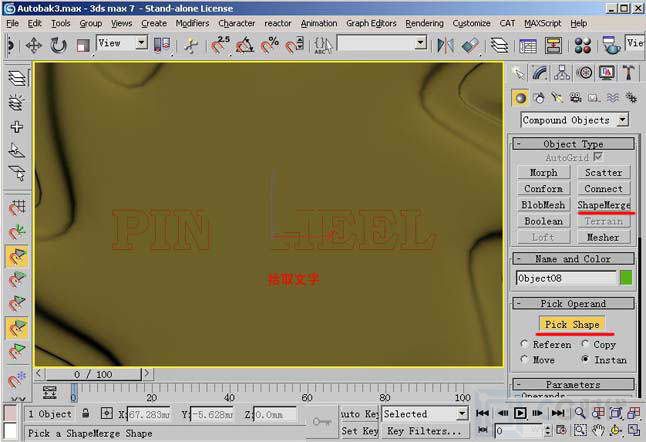This screenshot has height=442, width=646.
Task: Open the Graph Editors menu
Action: (371, 23)
